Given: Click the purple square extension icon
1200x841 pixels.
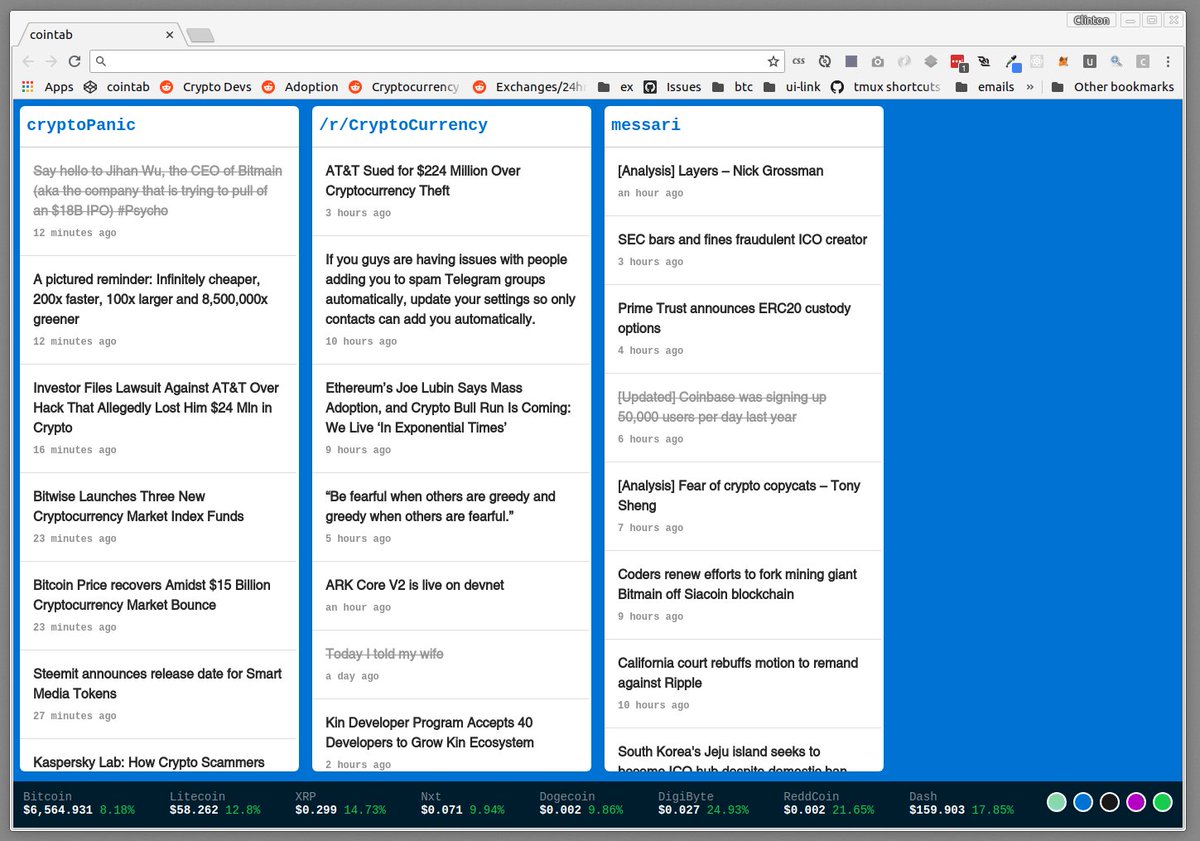Looking at the screenshot, I should tap(851, 61).
